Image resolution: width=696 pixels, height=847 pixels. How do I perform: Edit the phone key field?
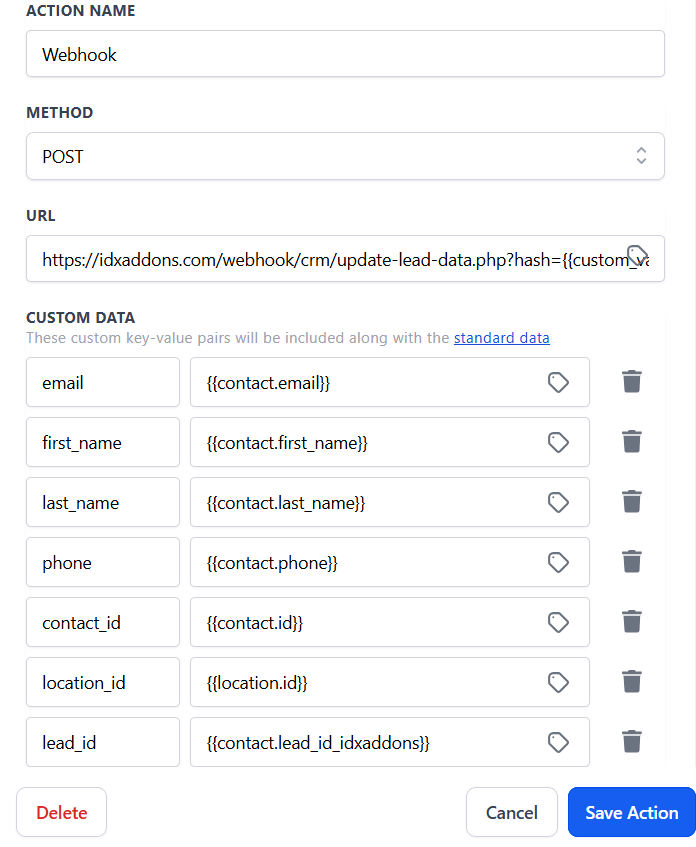[x=103, y=562]
